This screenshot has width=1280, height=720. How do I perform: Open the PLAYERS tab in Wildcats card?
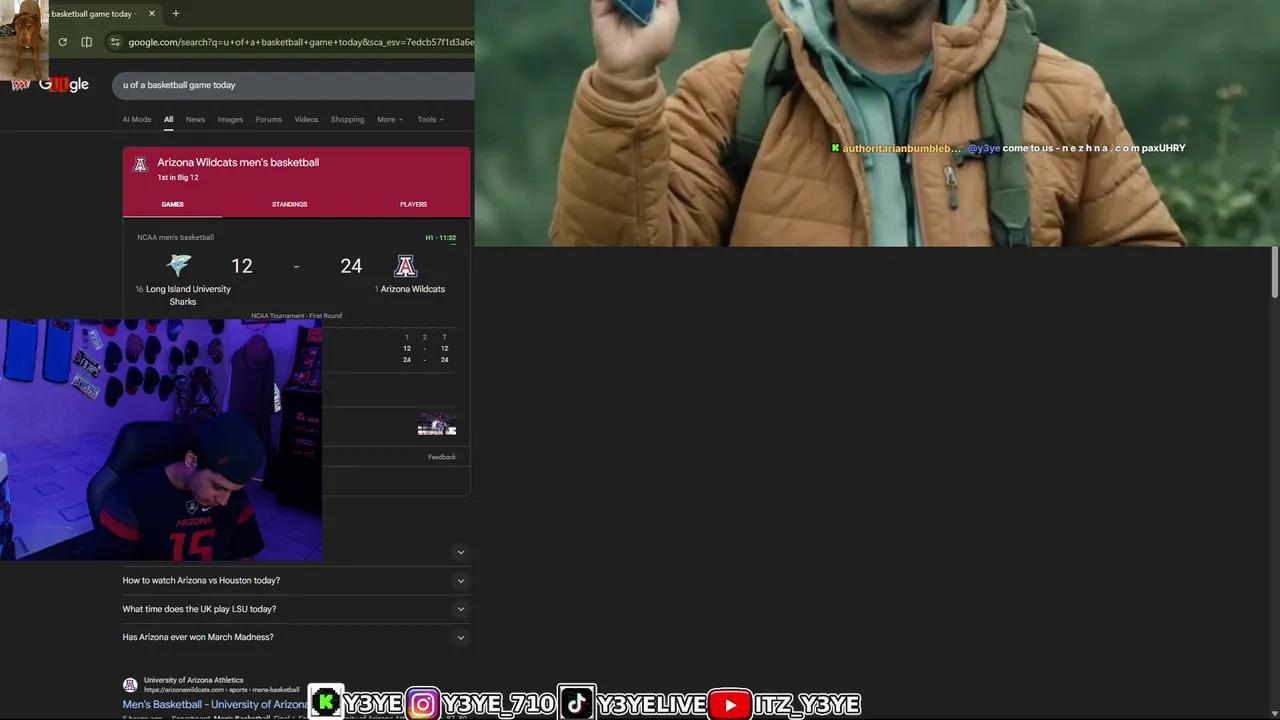point(413,204)
